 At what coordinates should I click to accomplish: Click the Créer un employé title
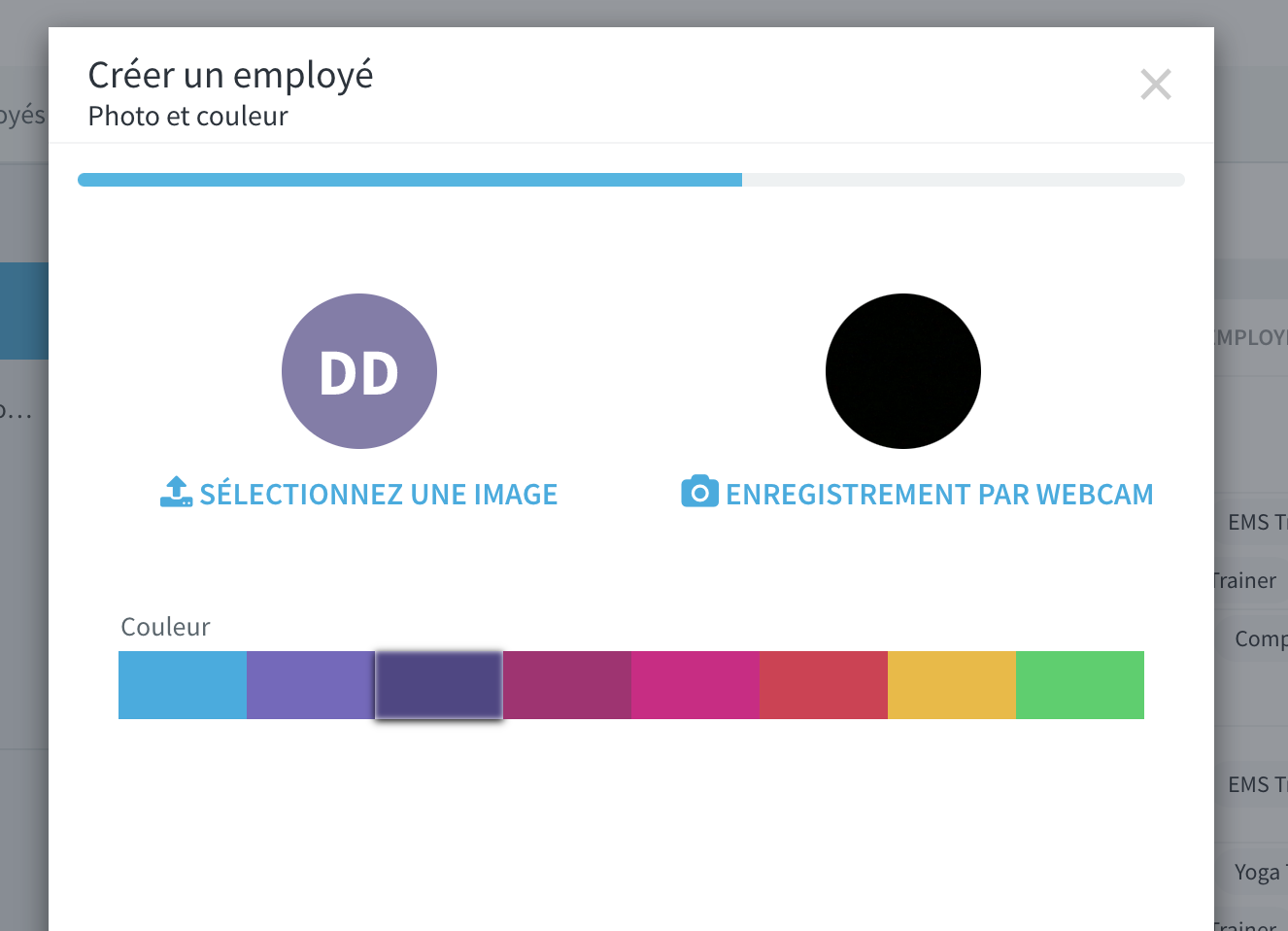(231, 75)
